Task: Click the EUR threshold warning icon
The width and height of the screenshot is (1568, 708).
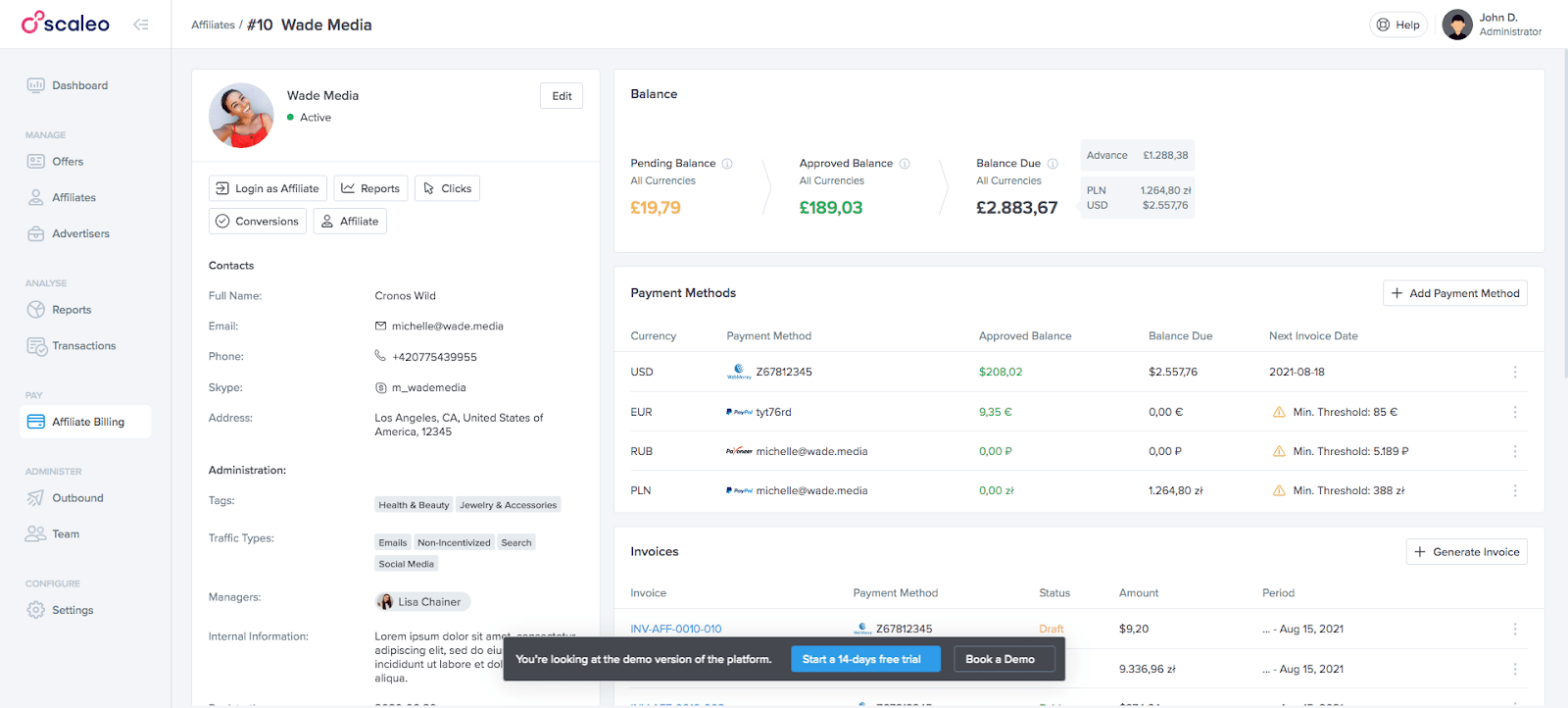Action: click(1279, 412)
